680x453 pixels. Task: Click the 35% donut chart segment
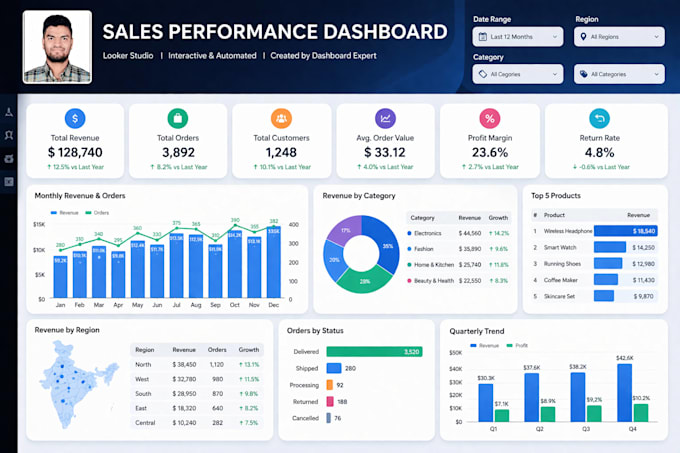pyautogui.click(x=386, y=245)
